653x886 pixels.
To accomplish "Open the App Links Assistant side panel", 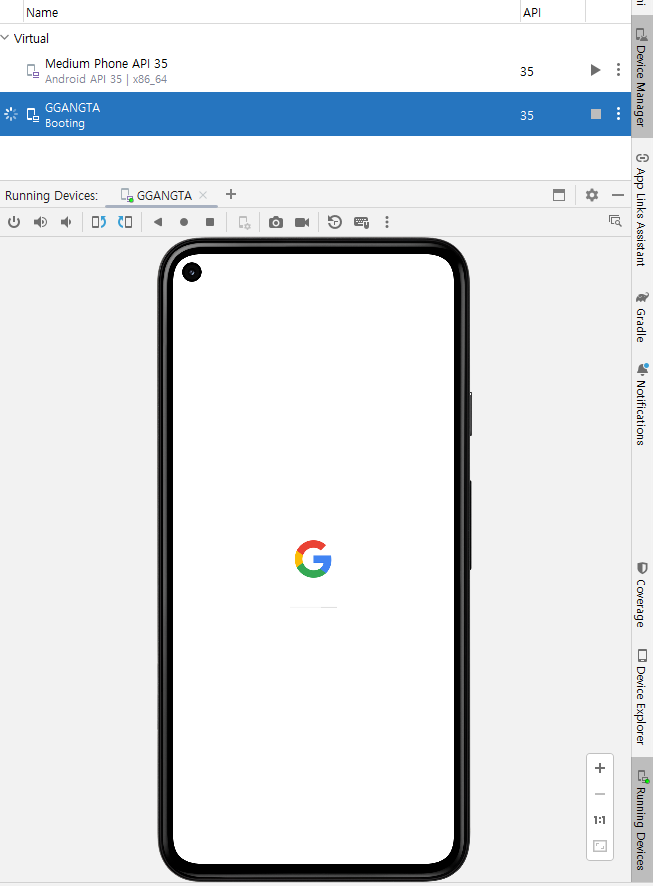I will (642, 210).
